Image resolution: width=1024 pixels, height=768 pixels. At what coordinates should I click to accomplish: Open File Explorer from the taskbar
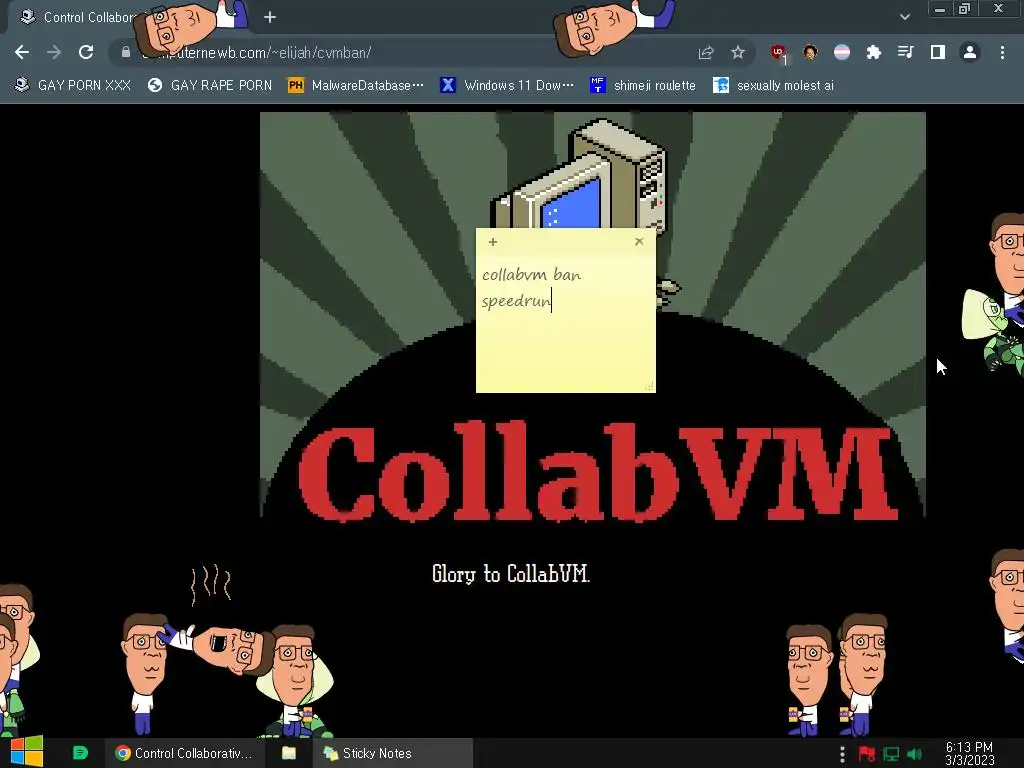[289, 753]
